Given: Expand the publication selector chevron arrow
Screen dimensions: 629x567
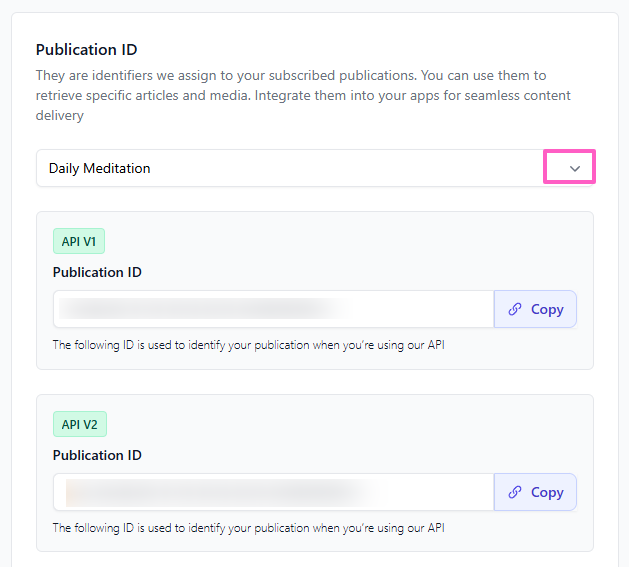Looking at the screenshot, I should pyautogui.click(x=574, y=168).
